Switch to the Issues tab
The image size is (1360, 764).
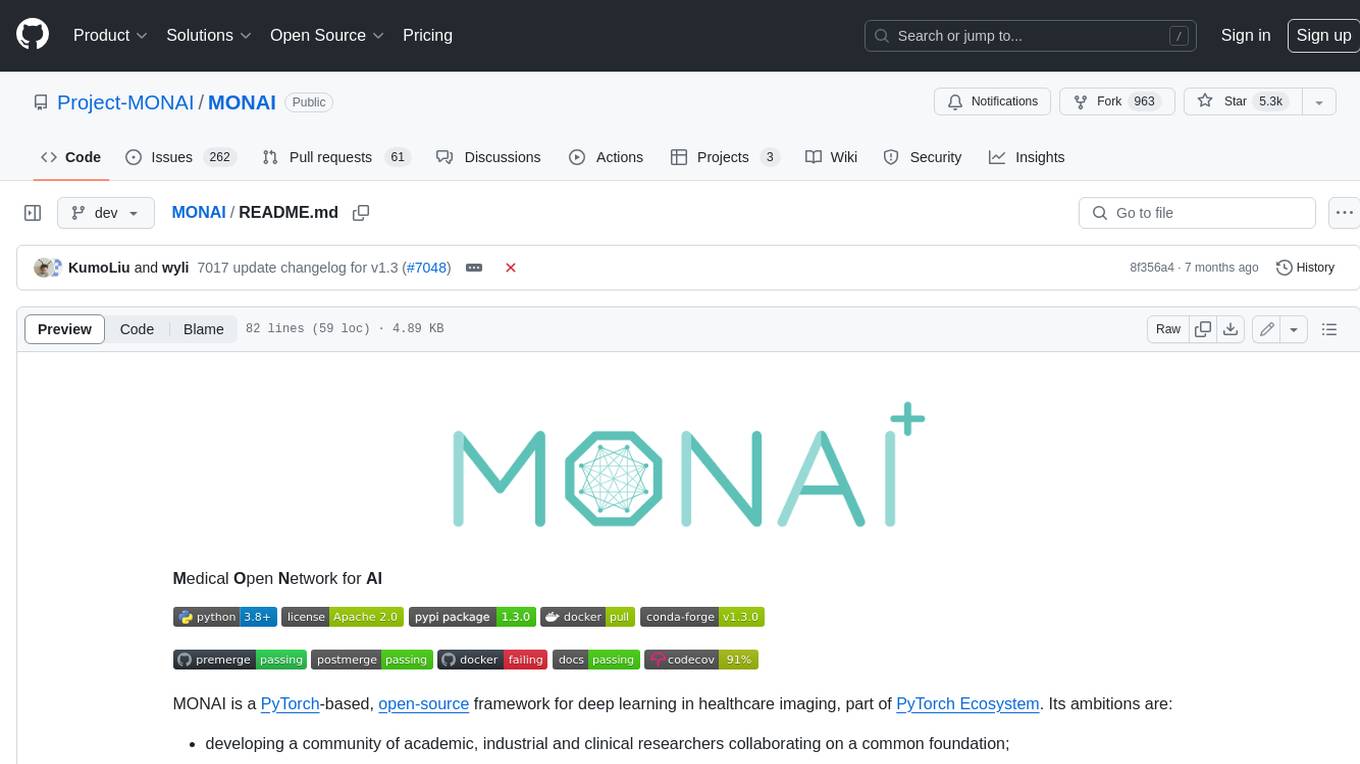[x=180, y=157]
